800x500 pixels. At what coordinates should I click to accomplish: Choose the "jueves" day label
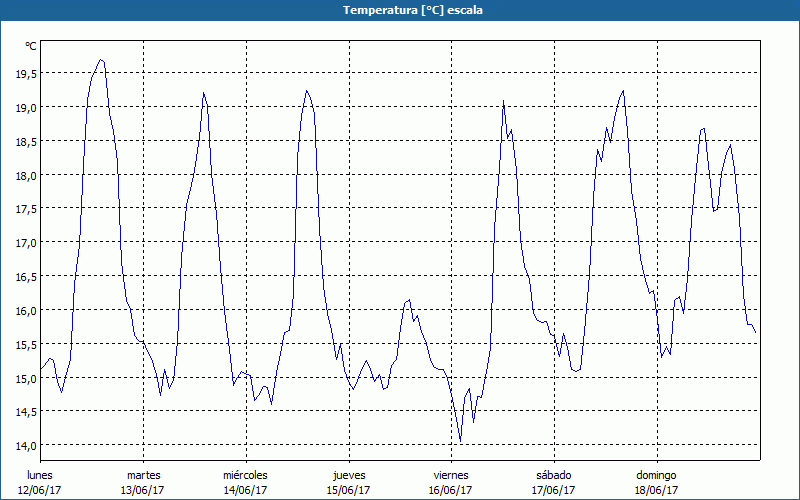(x=348, y=475)
